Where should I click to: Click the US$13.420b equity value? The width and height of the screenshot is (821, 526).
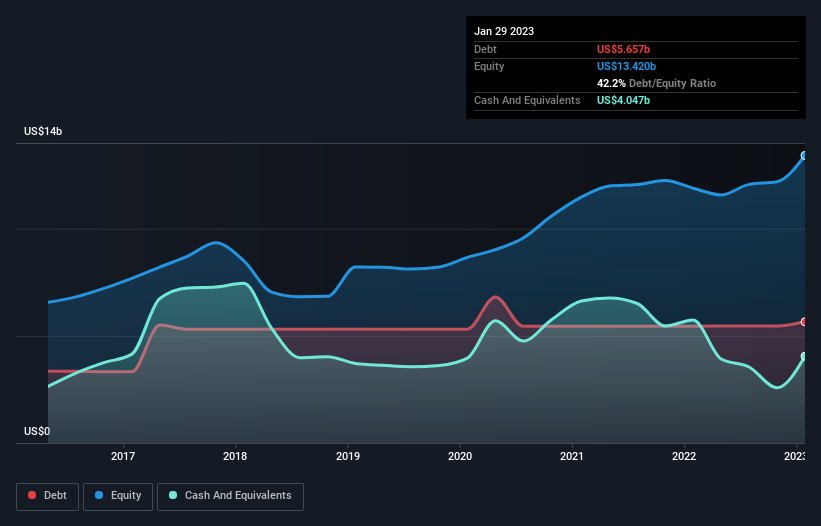pyautogui.click(x=626, y=66)
